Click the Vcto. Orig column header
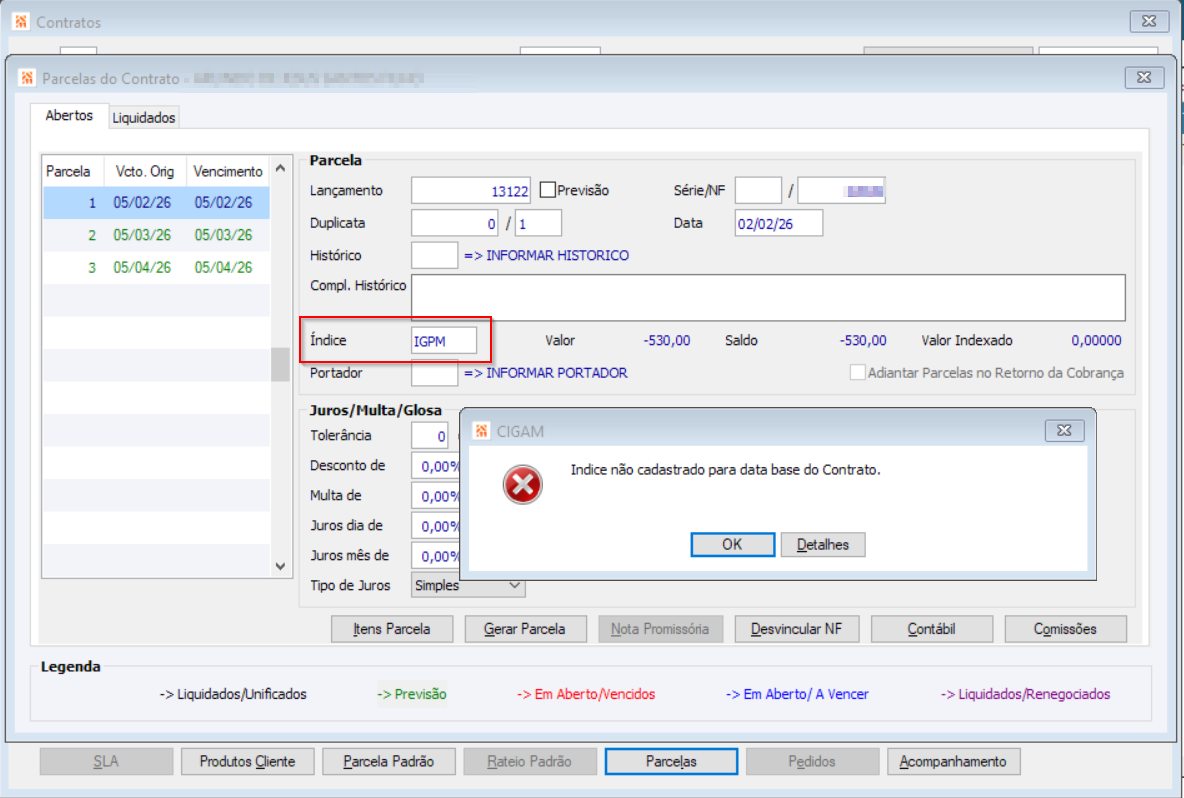 (x=144, y=171)
